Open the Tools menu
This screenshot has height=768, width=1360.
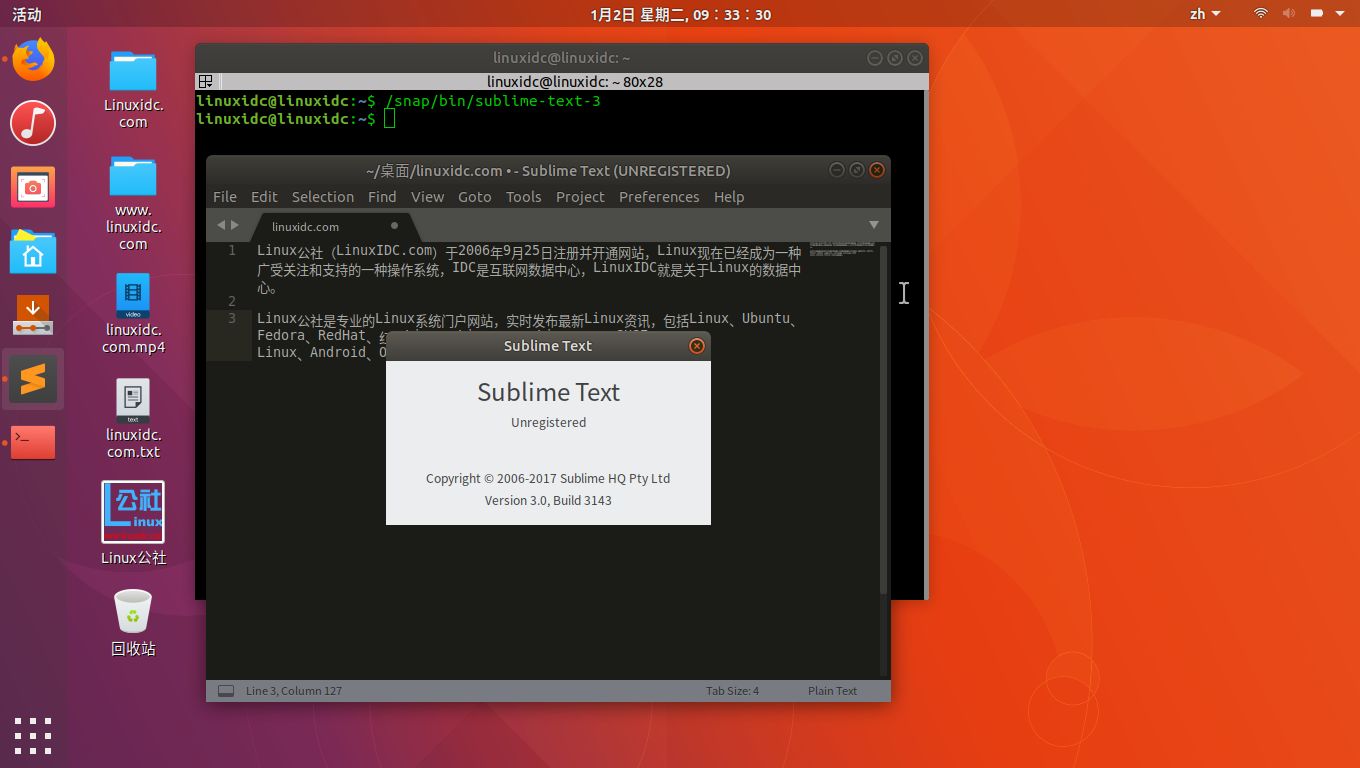click(x=523, y=197)
